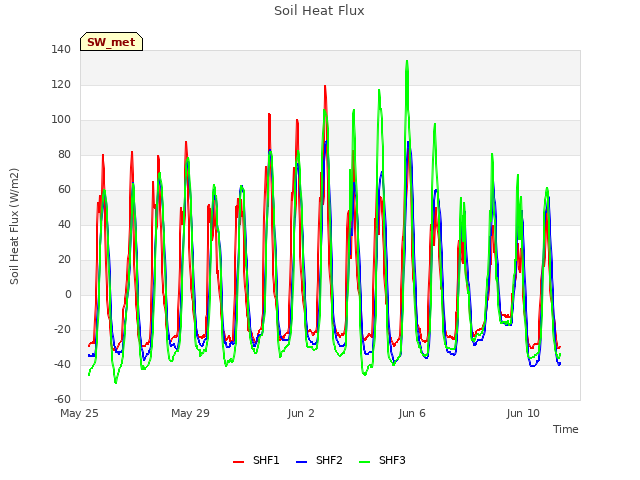Click the Time x-axis title

(x=566, y=429)
